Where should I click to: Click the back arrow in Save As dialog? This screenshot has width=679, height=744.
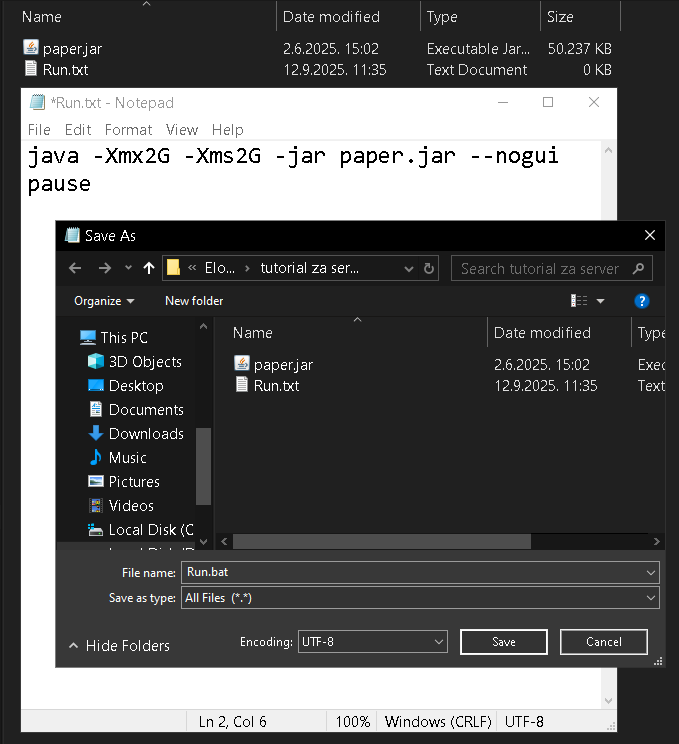(x=75, y=268)
